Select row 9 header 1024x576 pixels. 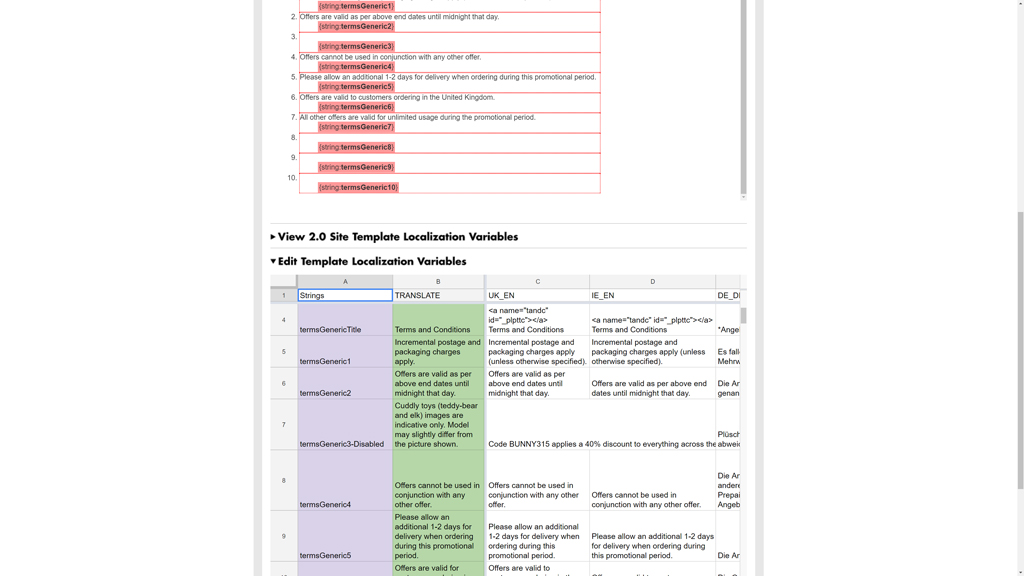pyautogui.click(x=283, y=536)
